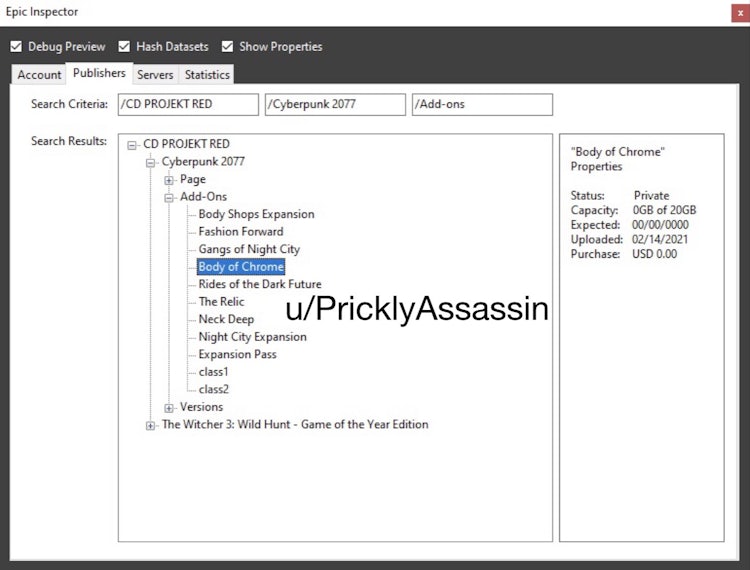Select the class1 tree item
This screenshot has height=570, width=750.
(213, 372)
